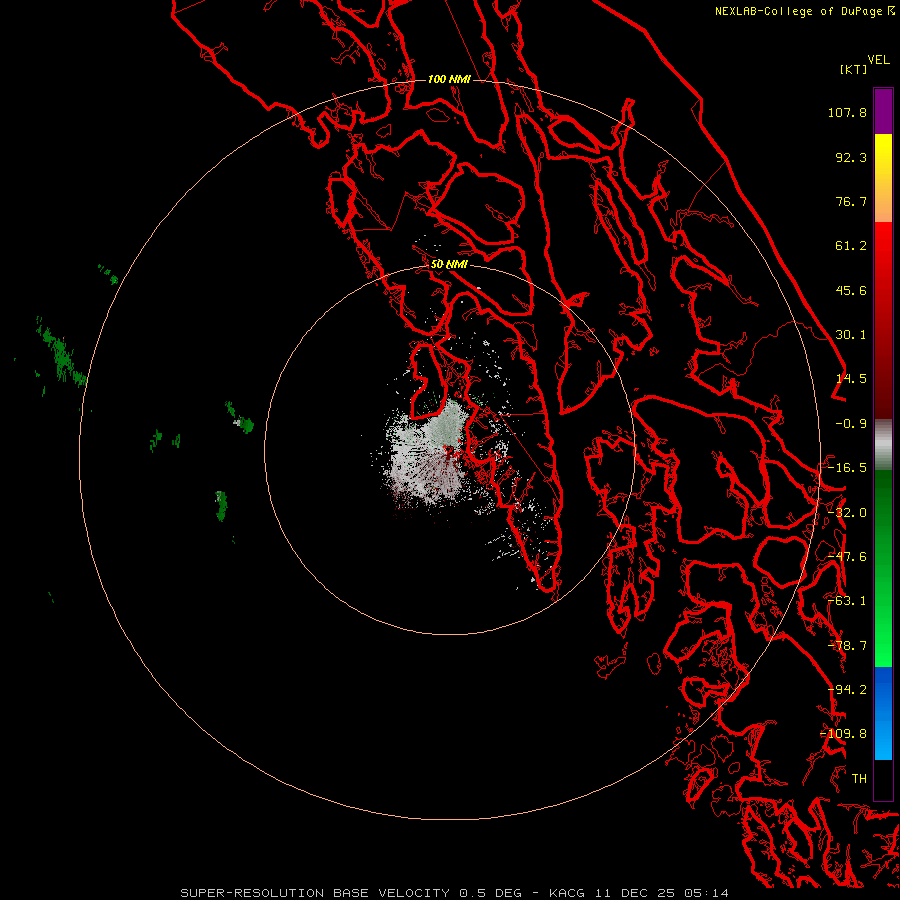Click the TH threshold label
Viewport: 900px width, 900px height.
point(859,779)
